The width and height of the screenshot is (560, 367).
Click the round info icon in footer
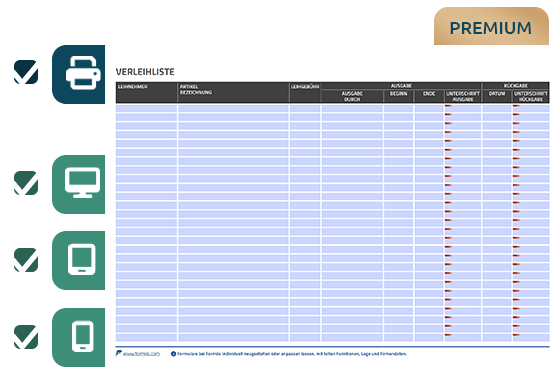point(174,354)
